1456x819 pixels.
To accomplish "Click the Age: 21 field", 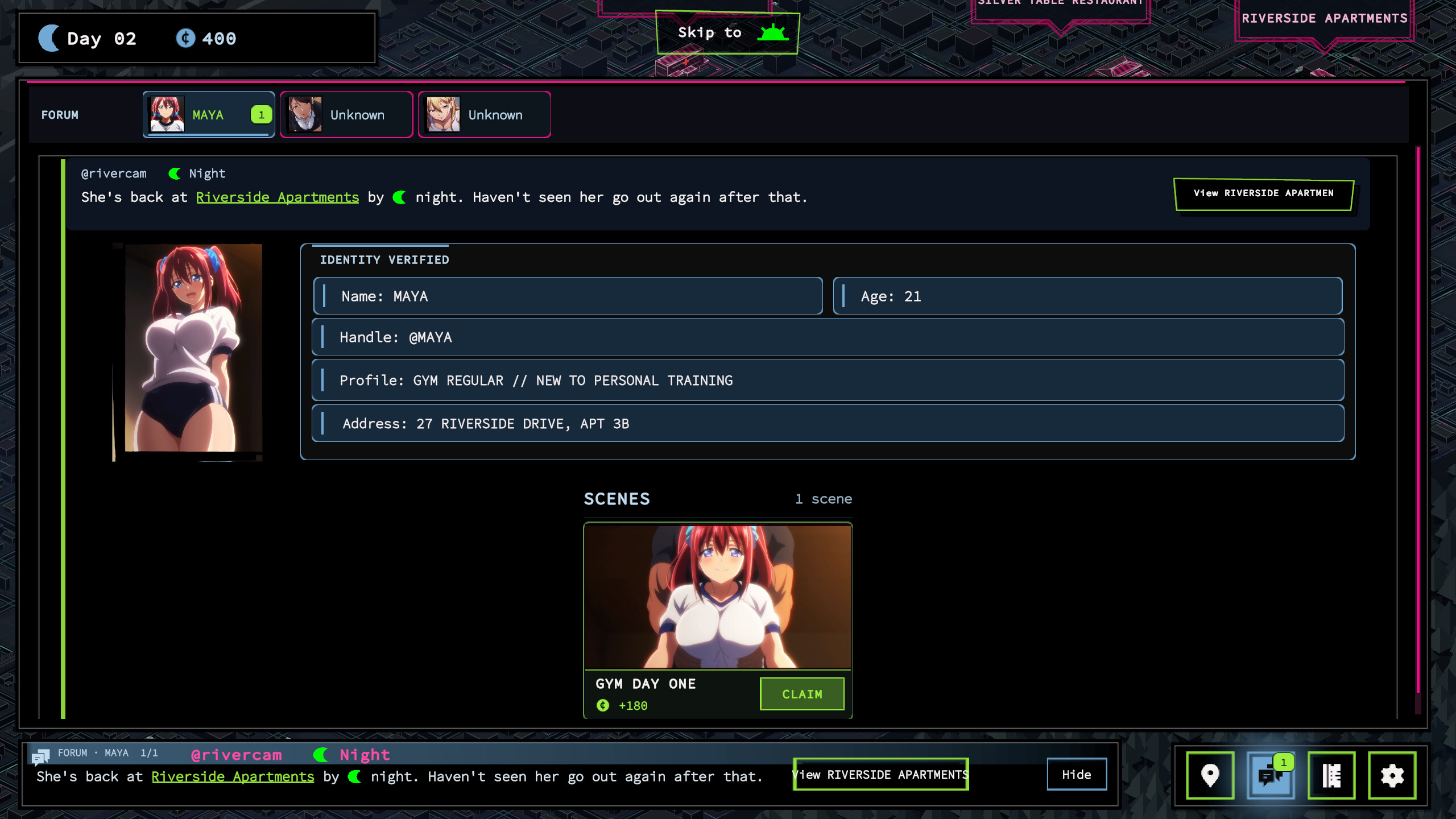I will 1087,296.
